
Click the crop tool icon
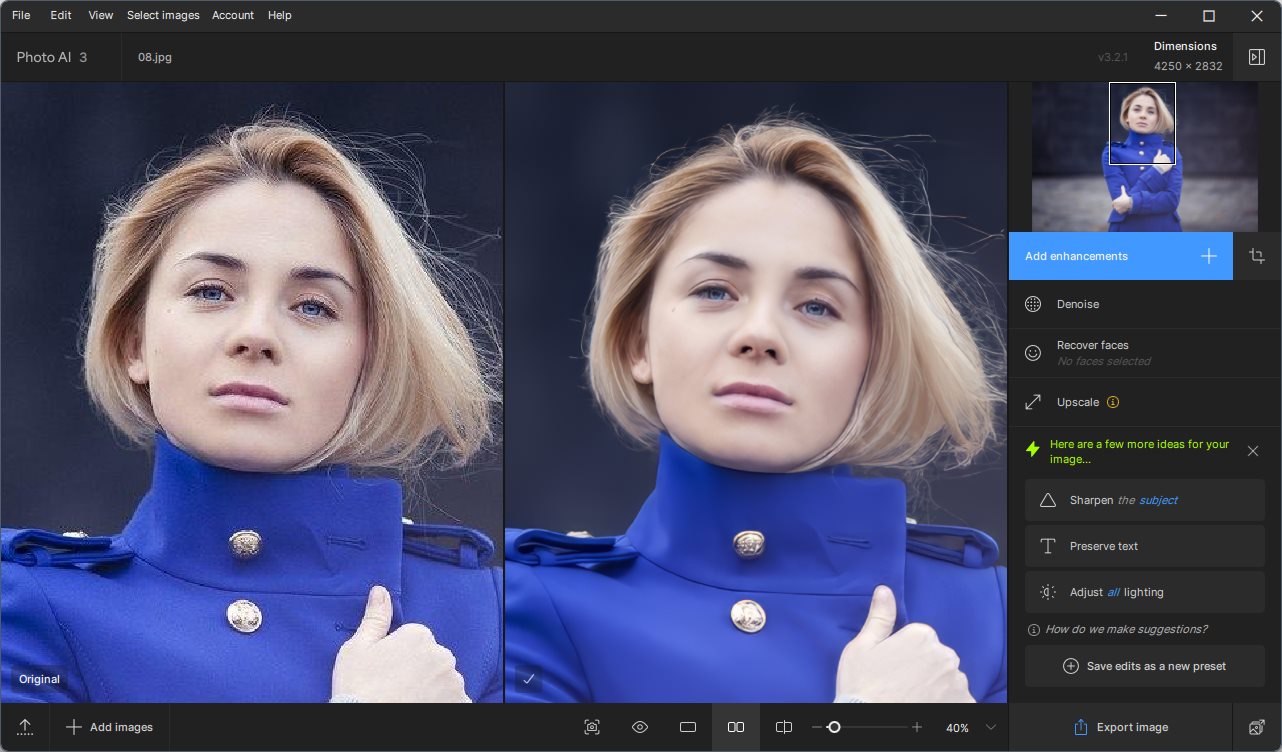(1257, 256)
